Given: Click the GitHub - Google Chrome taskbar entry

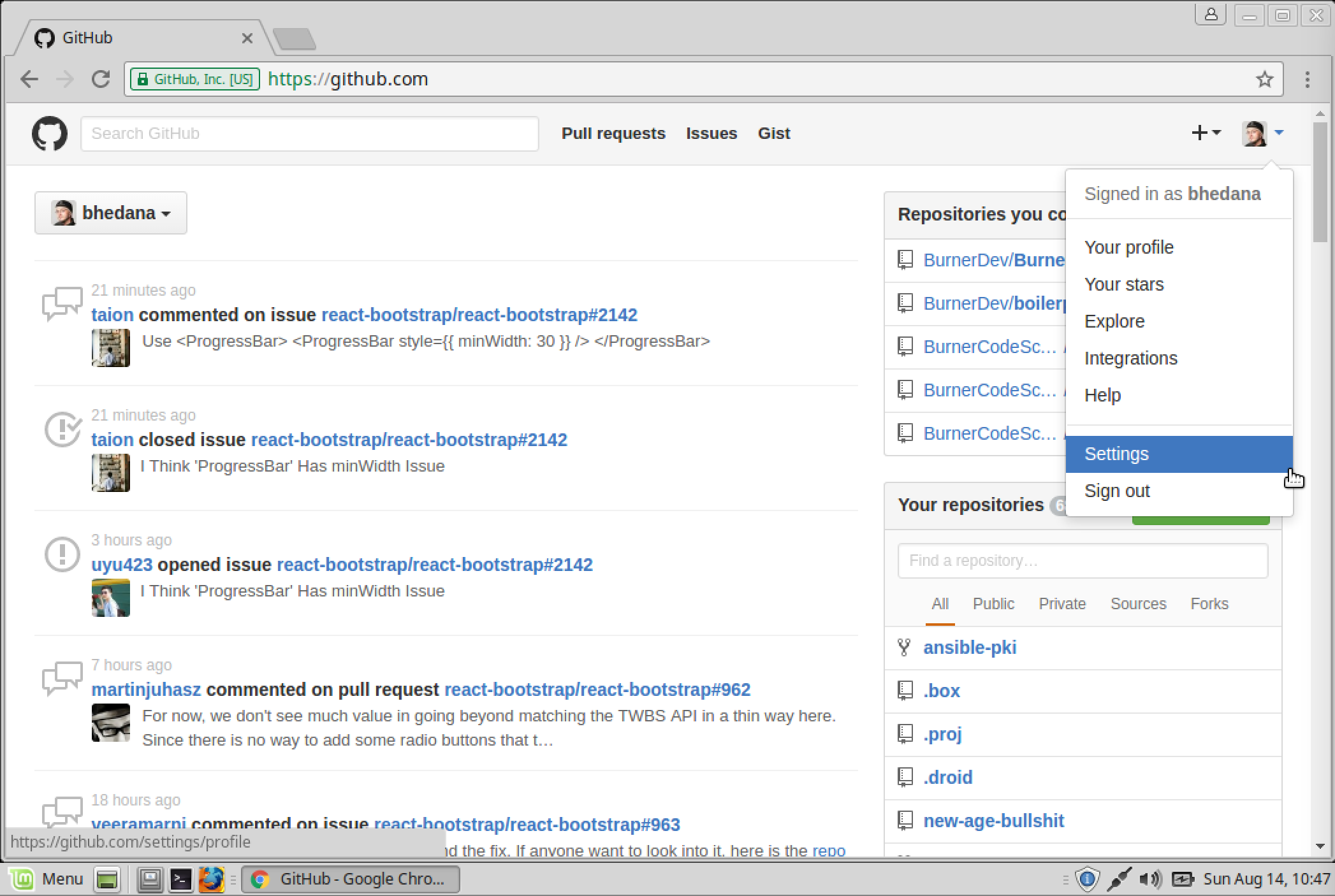Looking at the screenshot, I should pyautogui.click(x=351, y=879).
